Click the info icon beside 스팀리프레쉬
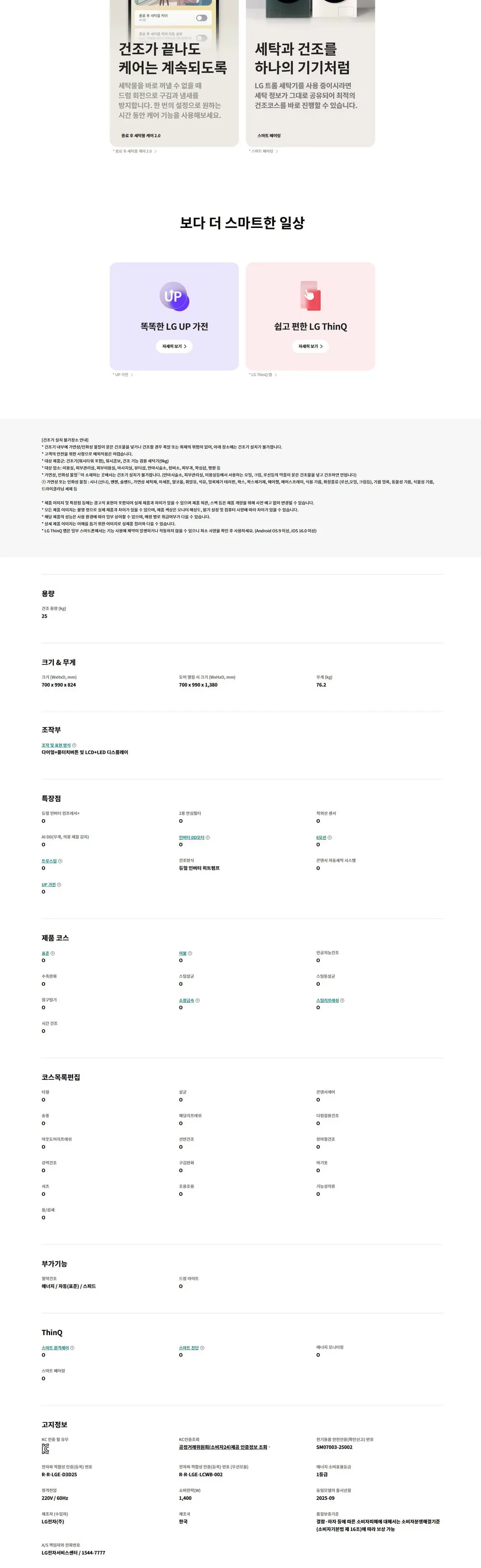Screen dimensions: 481x1568 pos(342,1001)
